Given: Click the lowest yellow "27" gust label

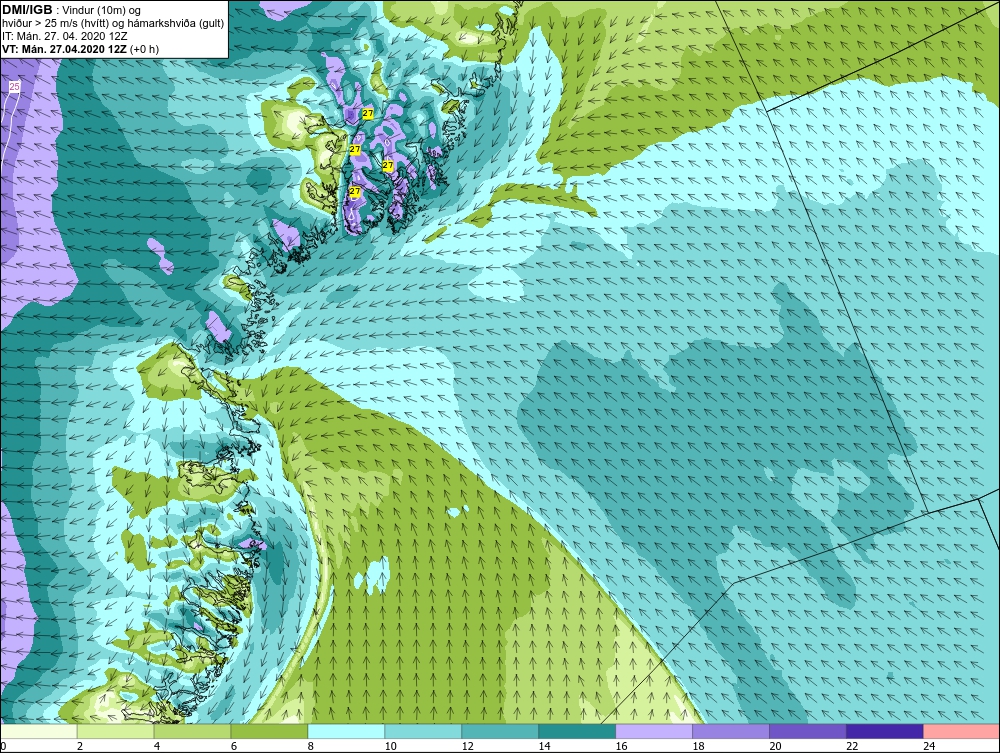Looking at the screenshot, I should tap(355, 191).
